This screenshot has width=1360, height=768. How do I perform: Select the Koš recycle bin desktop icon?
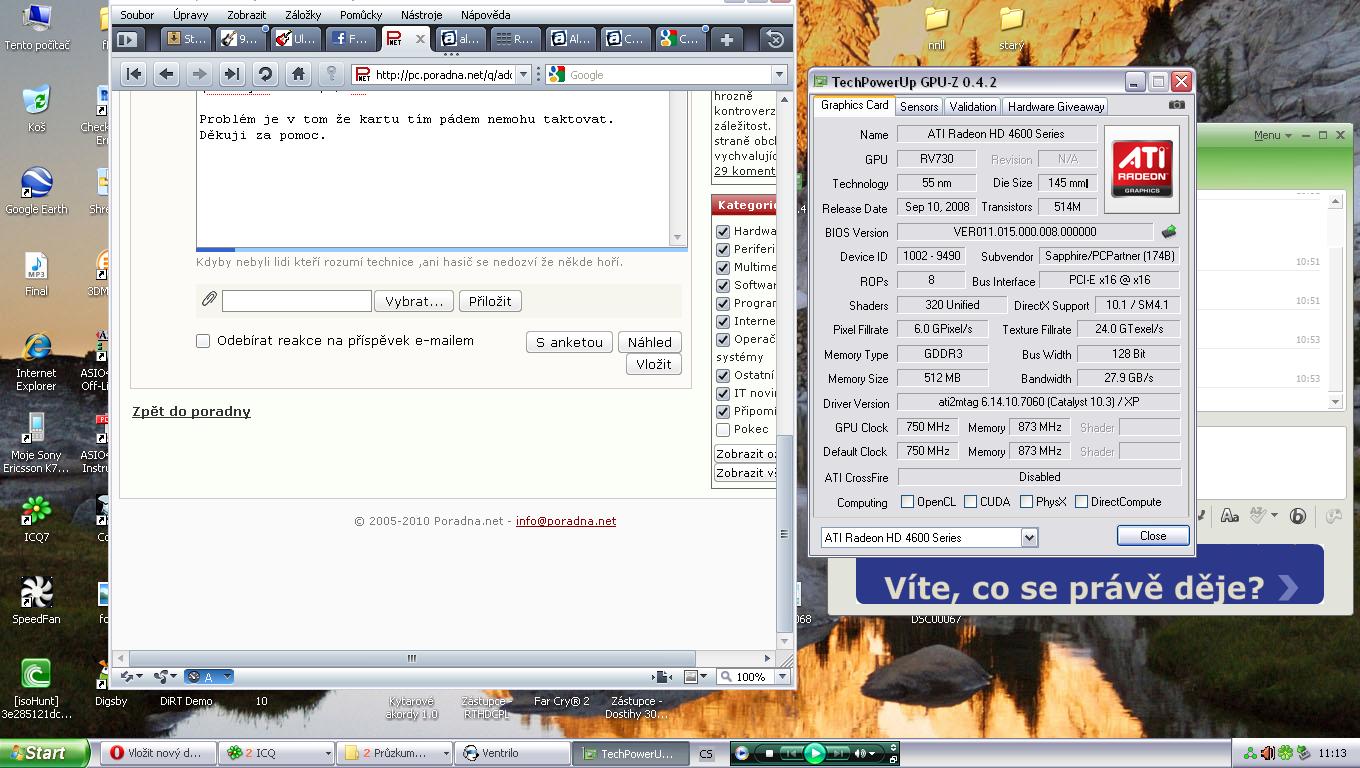coord(36,109)
